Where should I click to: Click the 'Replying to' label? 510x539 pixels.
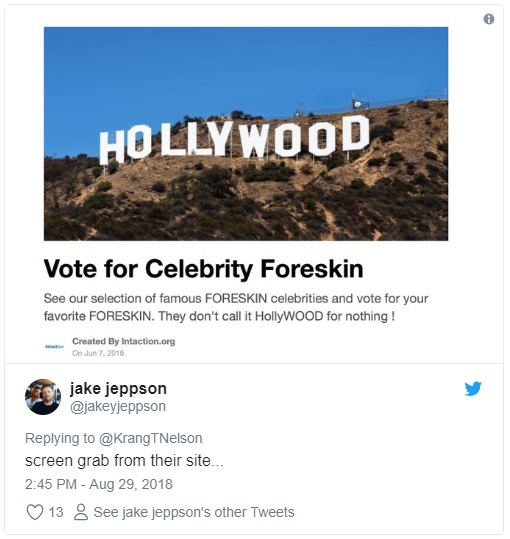[x=60, y=438]
